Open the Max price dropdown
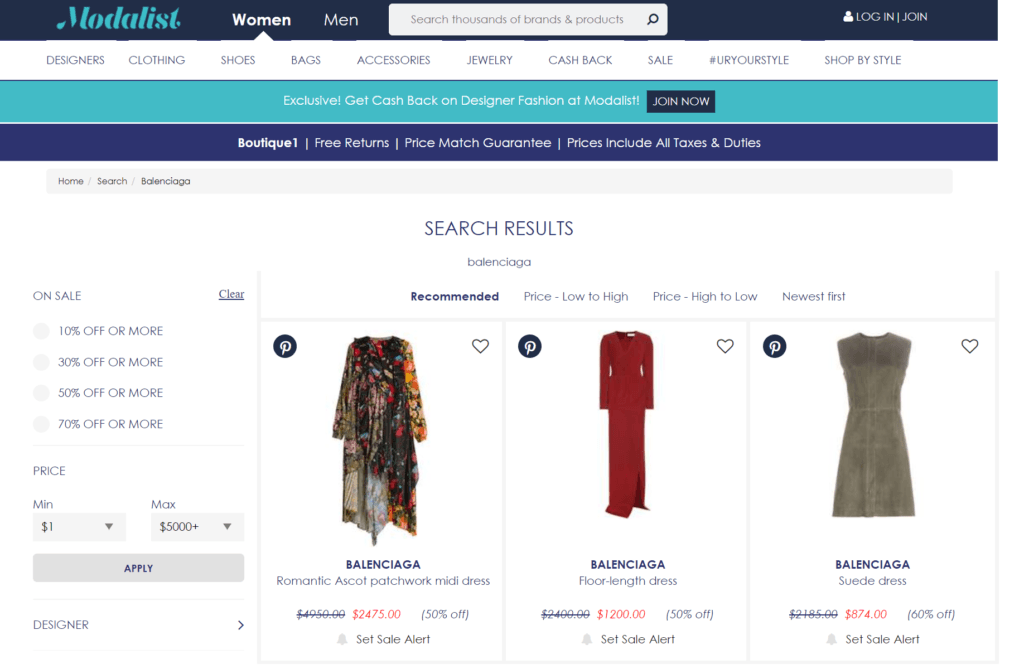Screen dimensions: 1024x669 click(197, 527)
